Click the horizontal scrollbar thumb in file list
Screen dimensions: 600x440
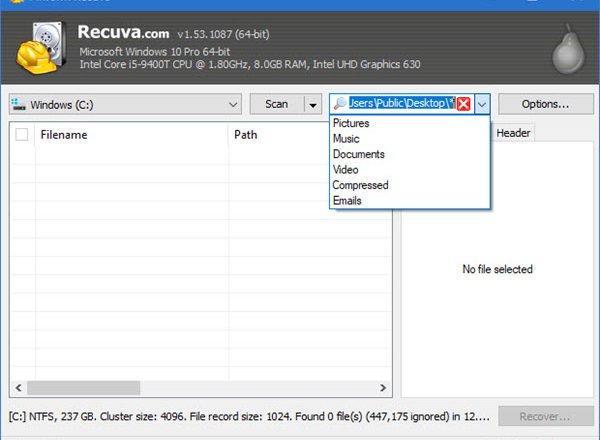pyautogui.click(x=83, y=388)
